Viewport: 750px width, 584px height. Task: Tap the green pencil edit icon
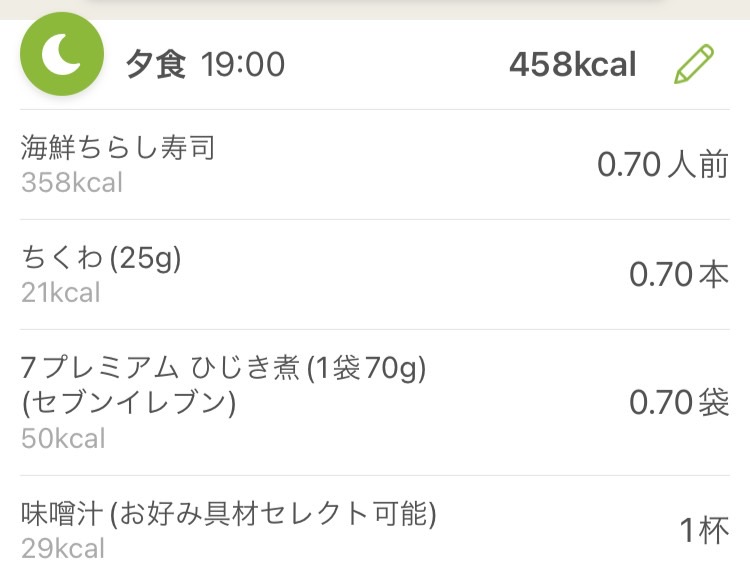click(x=694, y=64)
